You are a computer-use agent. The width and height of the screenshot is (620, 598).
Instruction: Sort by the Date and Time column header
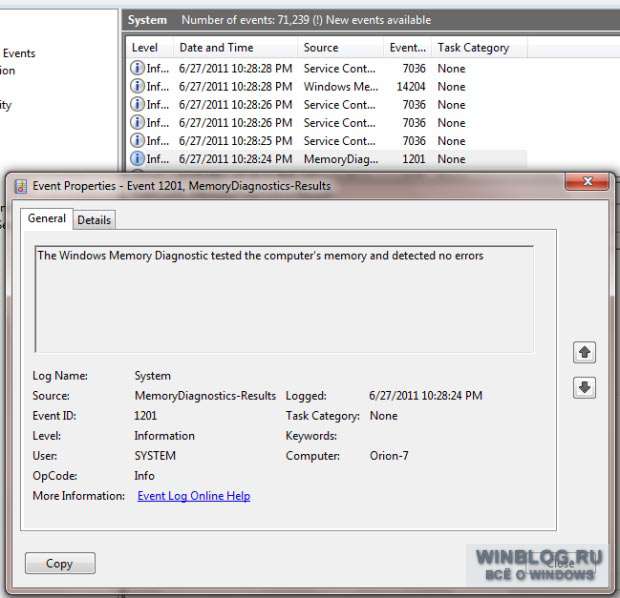coord(235,47)
